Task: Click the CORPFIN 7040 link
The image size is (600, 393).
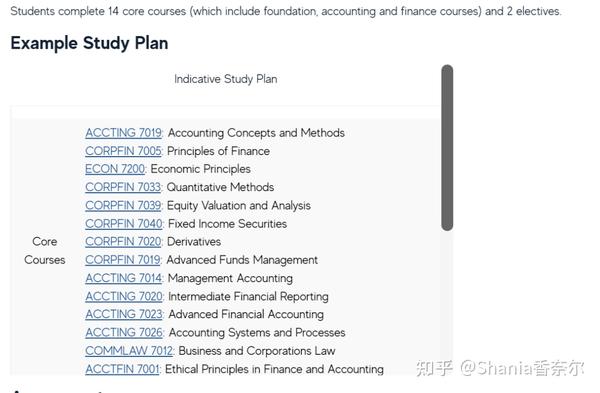Action: coord(124,223)
